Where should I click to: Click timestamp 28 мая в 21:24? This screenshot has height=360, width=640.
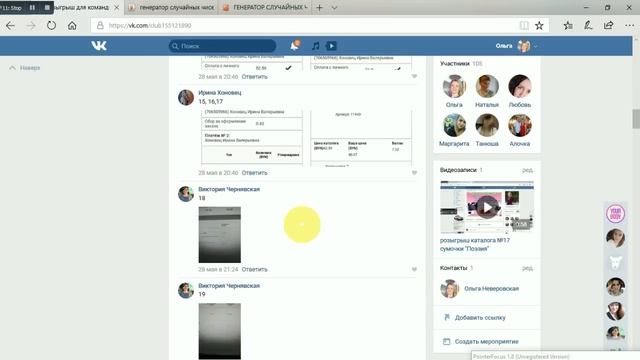(x=218, y=269)
